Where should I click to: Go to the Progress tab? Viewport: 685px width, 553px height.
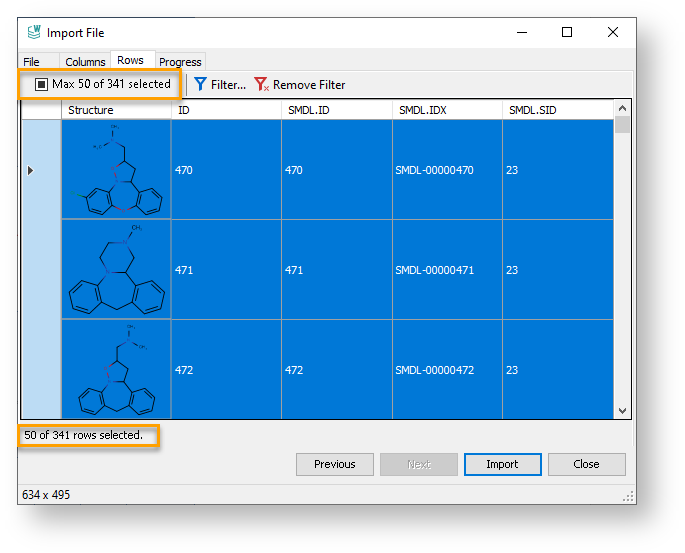coord(180,62)
